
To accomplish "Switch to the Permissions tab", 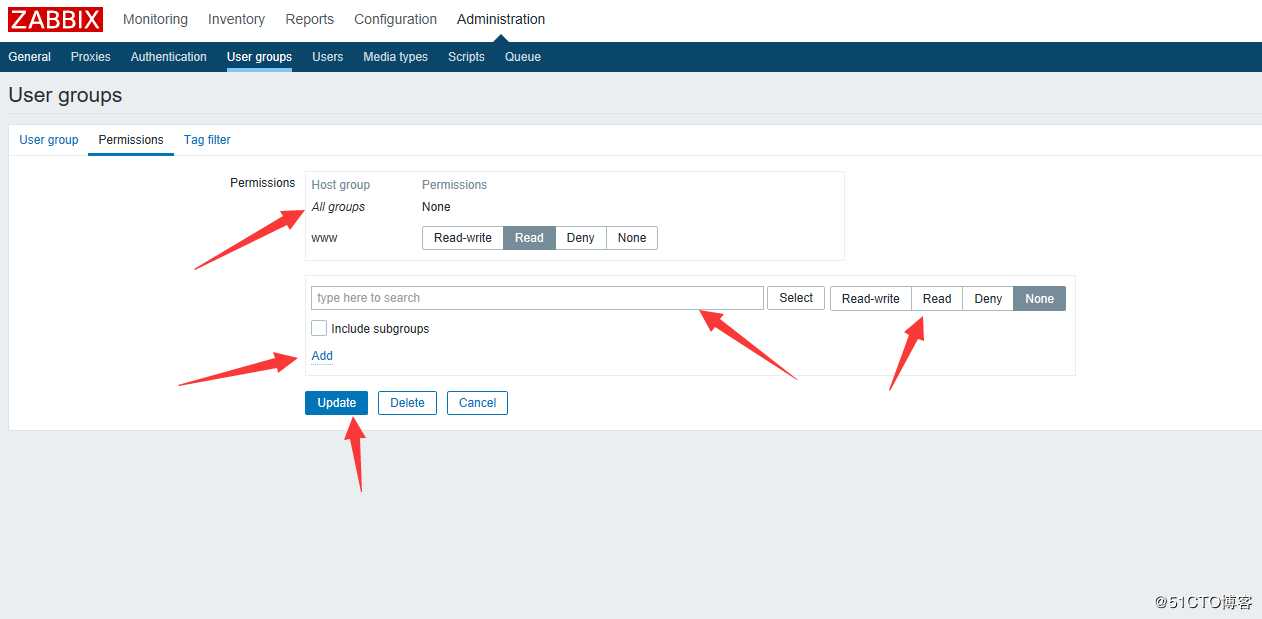I will [131, 140].
